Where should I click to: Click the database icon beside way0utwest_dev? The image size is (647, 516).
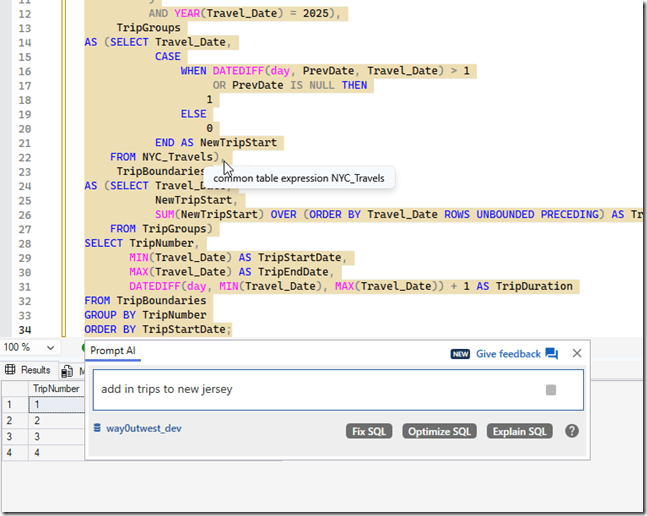pos(97,428)
